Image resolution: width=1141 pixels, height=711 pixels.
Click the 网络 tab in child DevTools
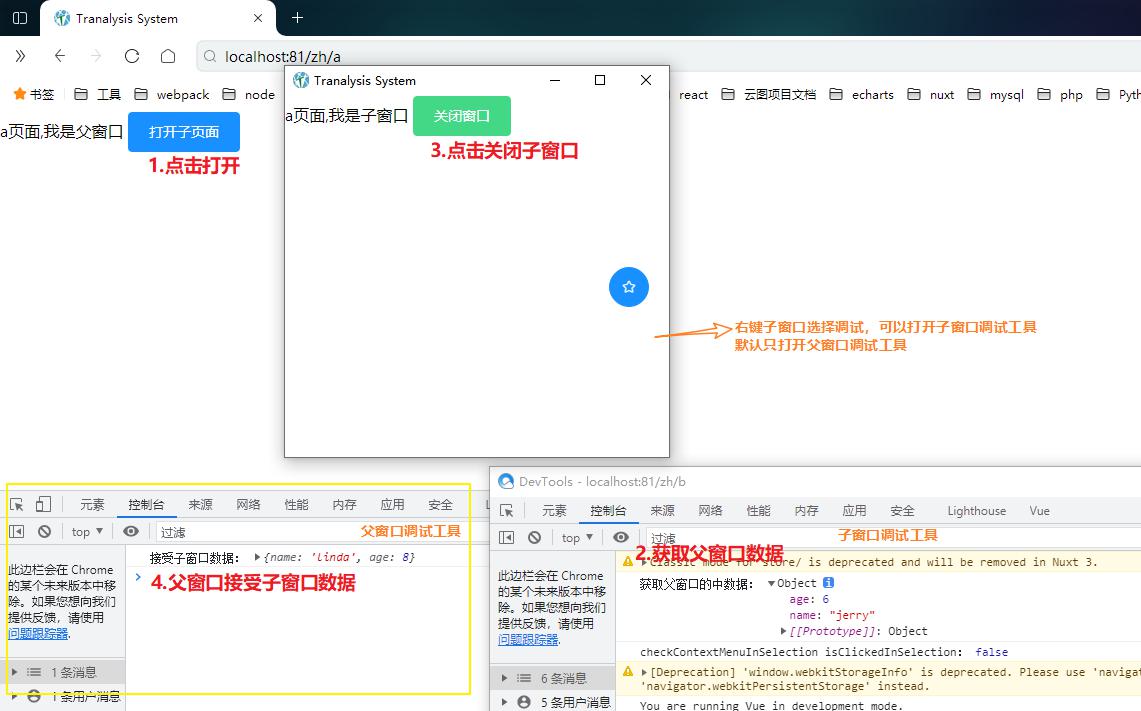710,510
